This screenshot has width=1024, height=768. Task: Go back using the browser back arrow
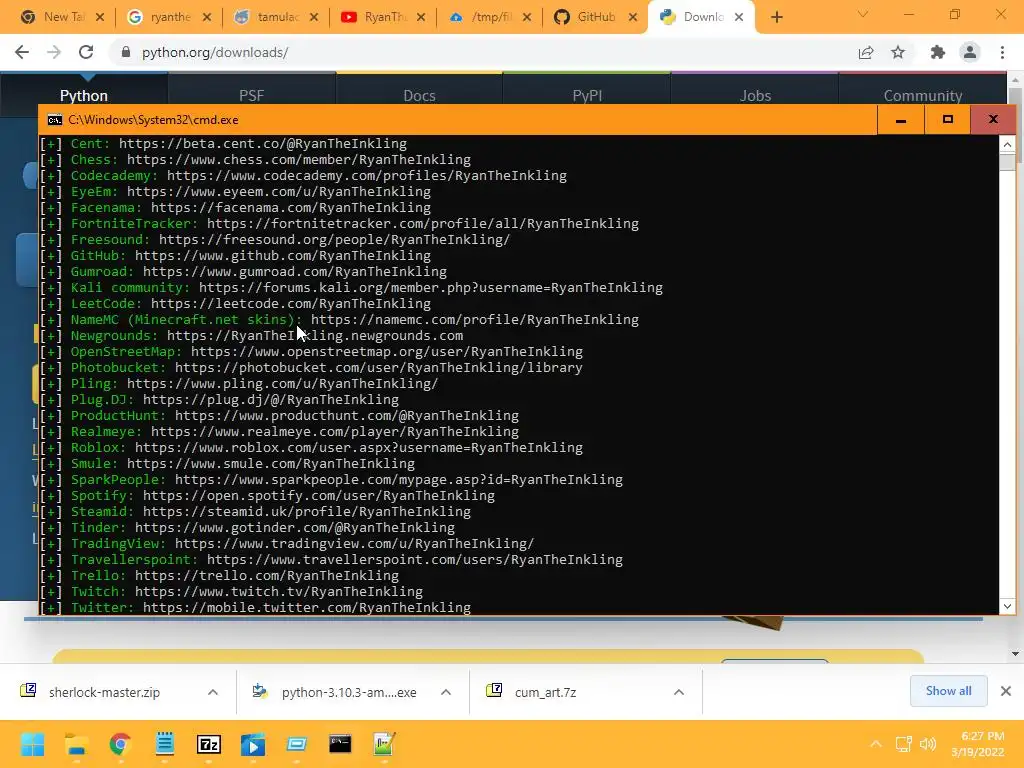pyautogui.click(x=22, y=52)
